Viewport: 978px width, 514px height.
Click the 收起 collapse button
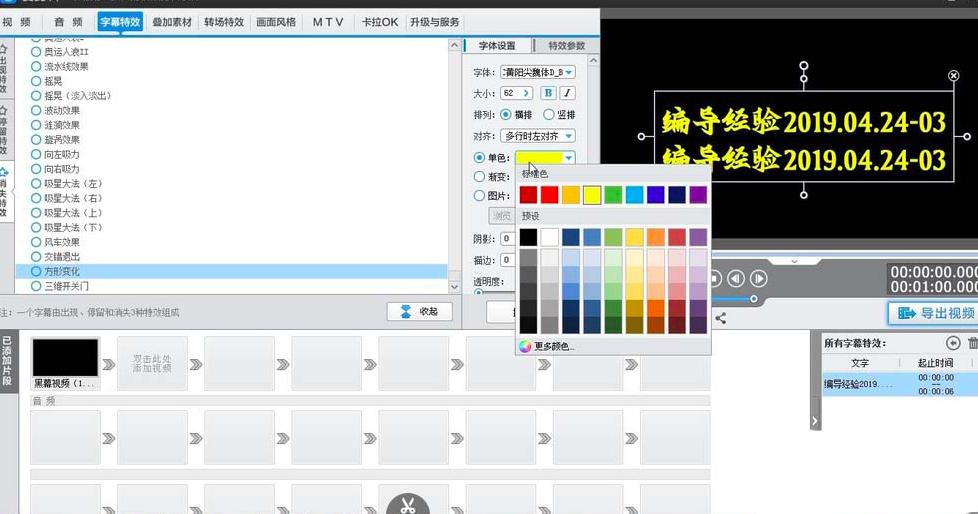(419, 312)
